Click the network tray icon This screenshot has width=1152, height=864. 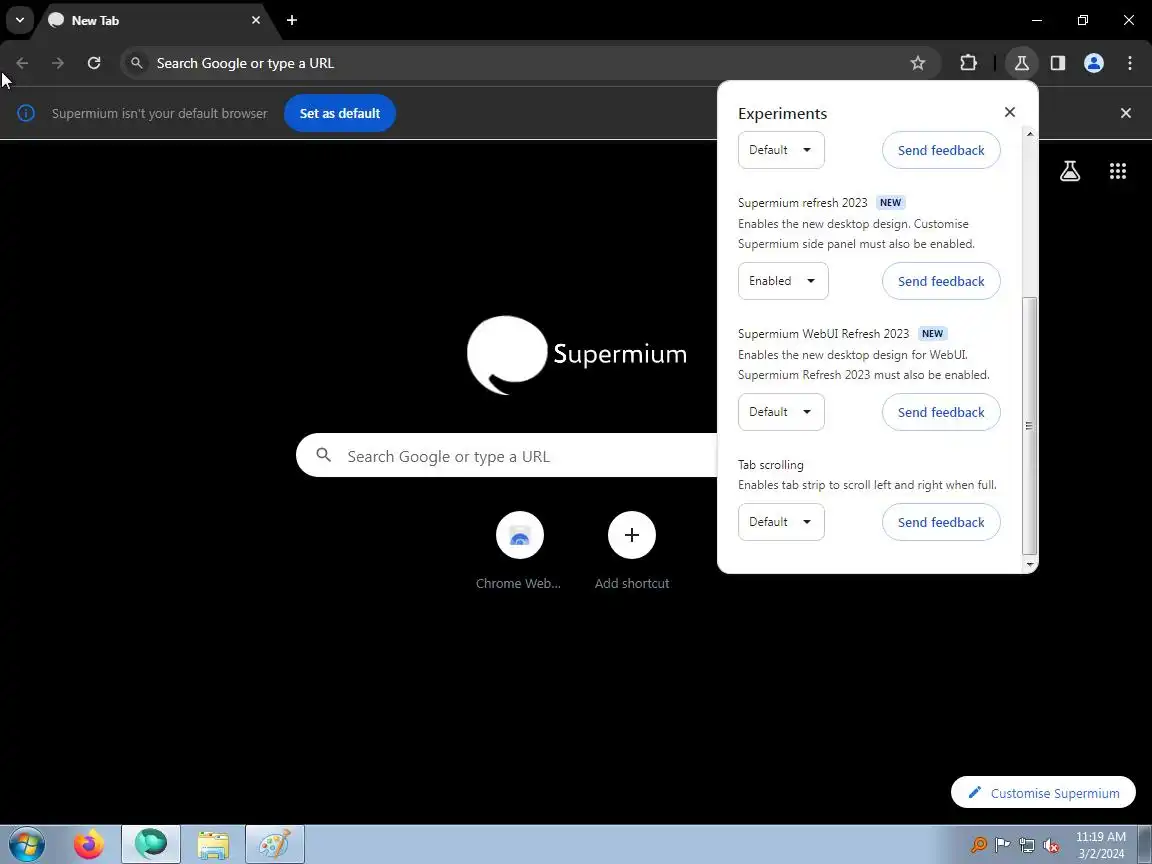tap(1027, 845)
